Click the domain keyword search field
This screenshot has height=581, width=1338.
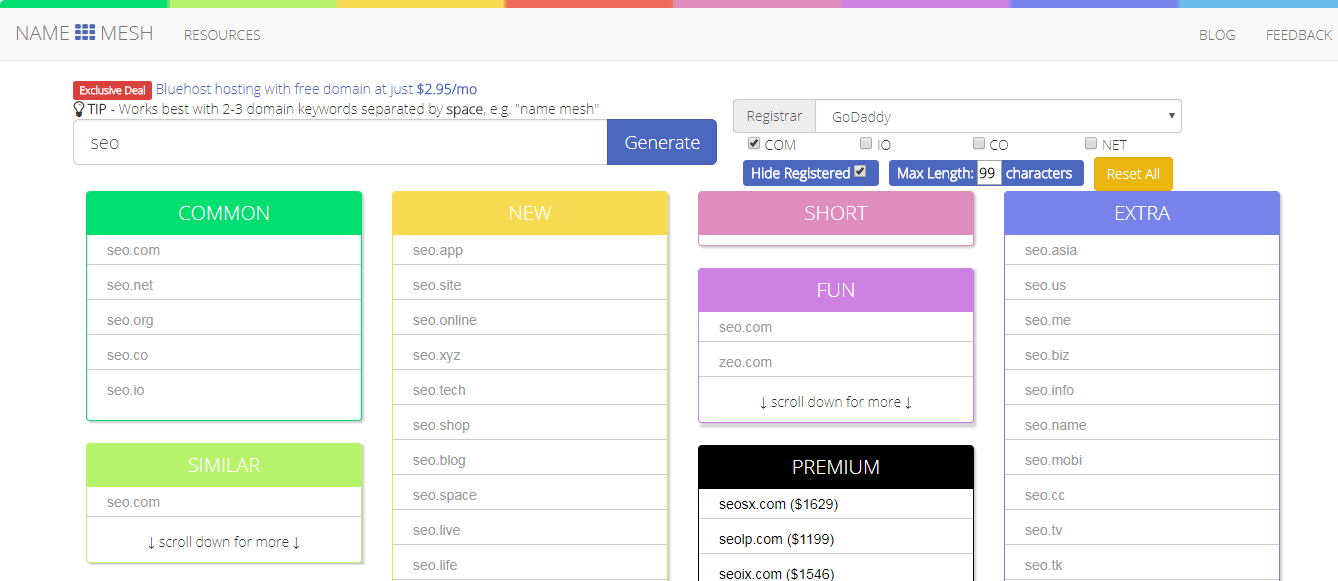coord(340,142)
